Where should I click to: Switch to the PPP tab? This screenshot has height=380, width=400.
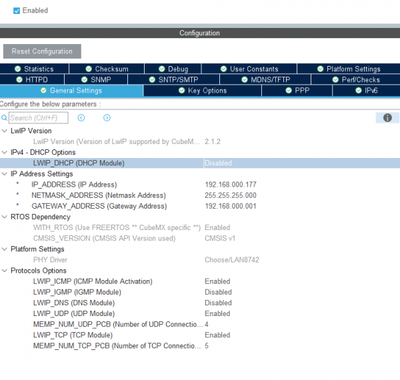tap(297, 91)
